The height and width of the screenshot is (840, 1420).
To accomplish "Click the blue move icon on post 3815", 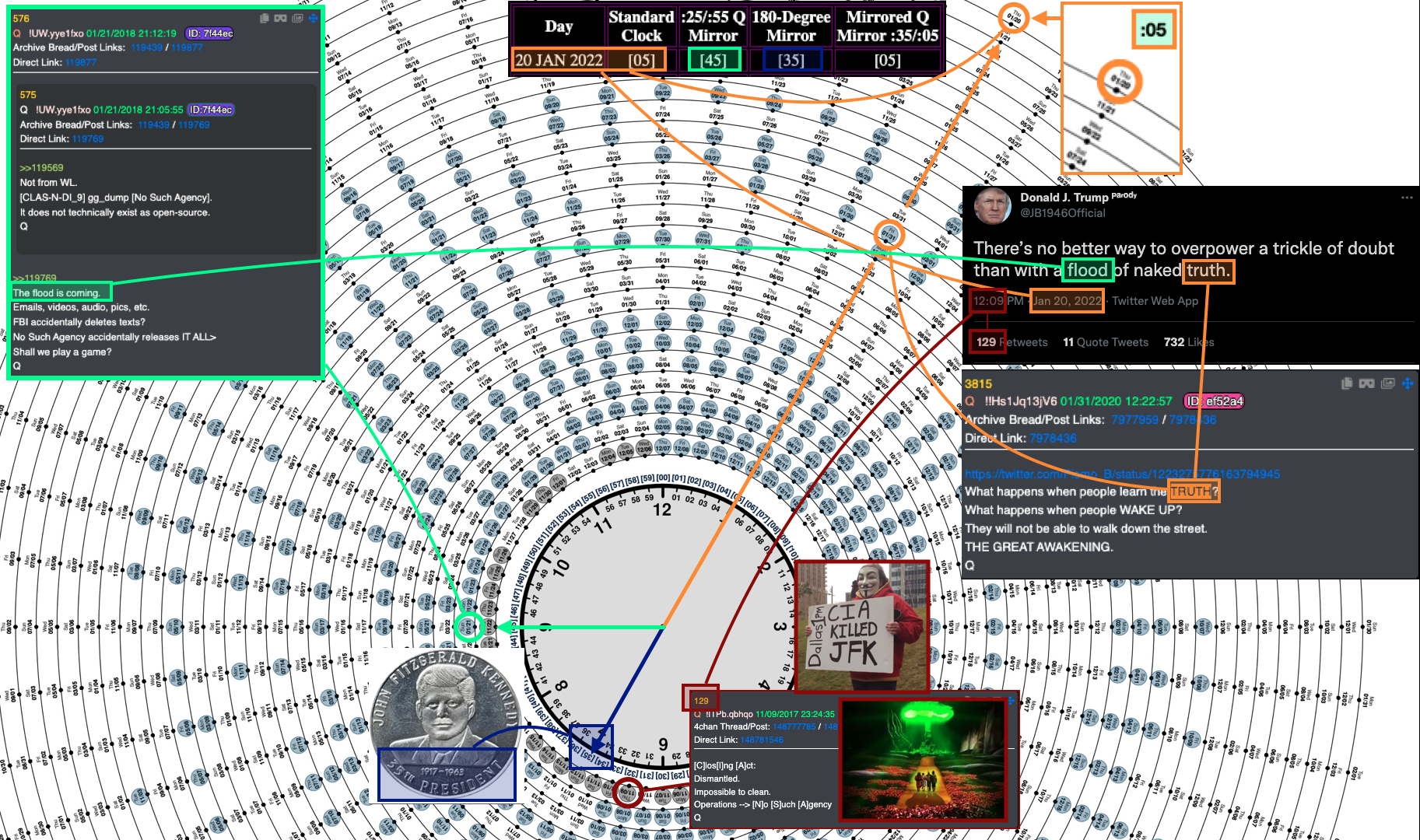I will [1408, 383].
